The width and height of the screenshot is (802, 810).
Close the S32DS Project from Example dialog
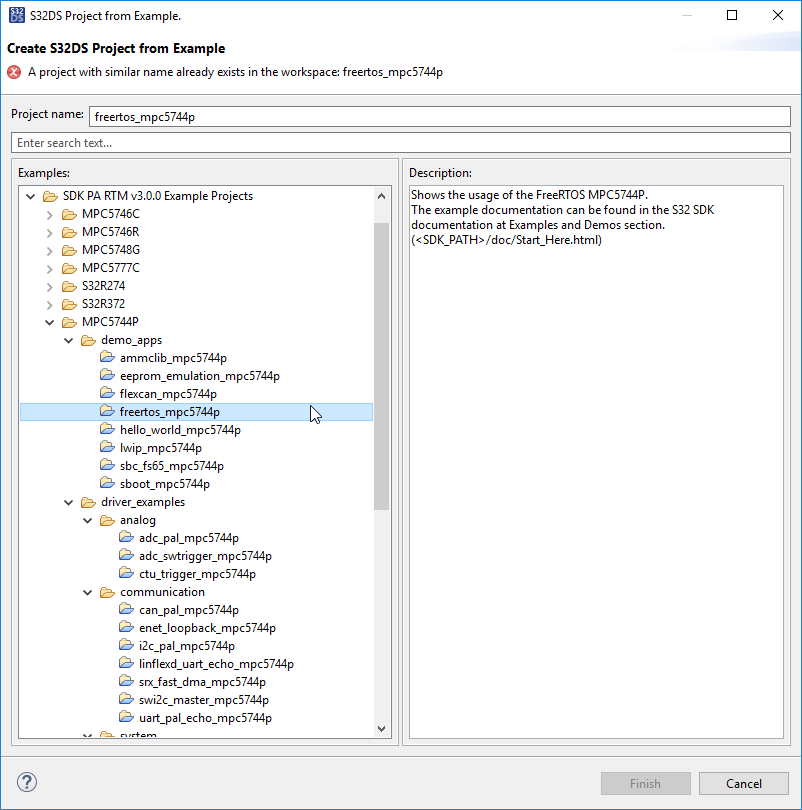pyautogui.click(x=778, y=15)
